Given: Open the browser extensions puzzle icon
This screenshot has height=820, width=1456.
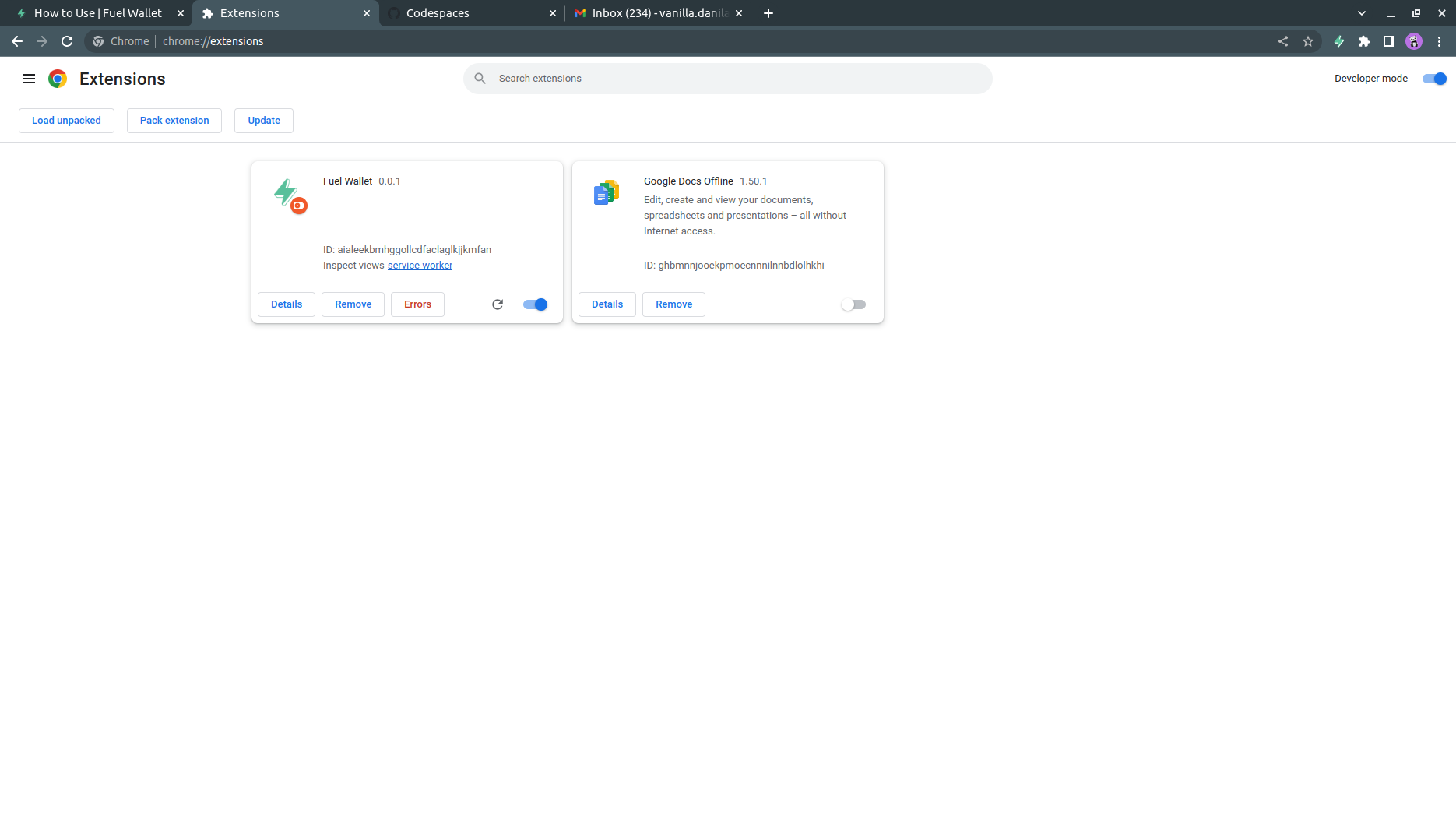Looking at the screenshot, I should (1364, 41).
